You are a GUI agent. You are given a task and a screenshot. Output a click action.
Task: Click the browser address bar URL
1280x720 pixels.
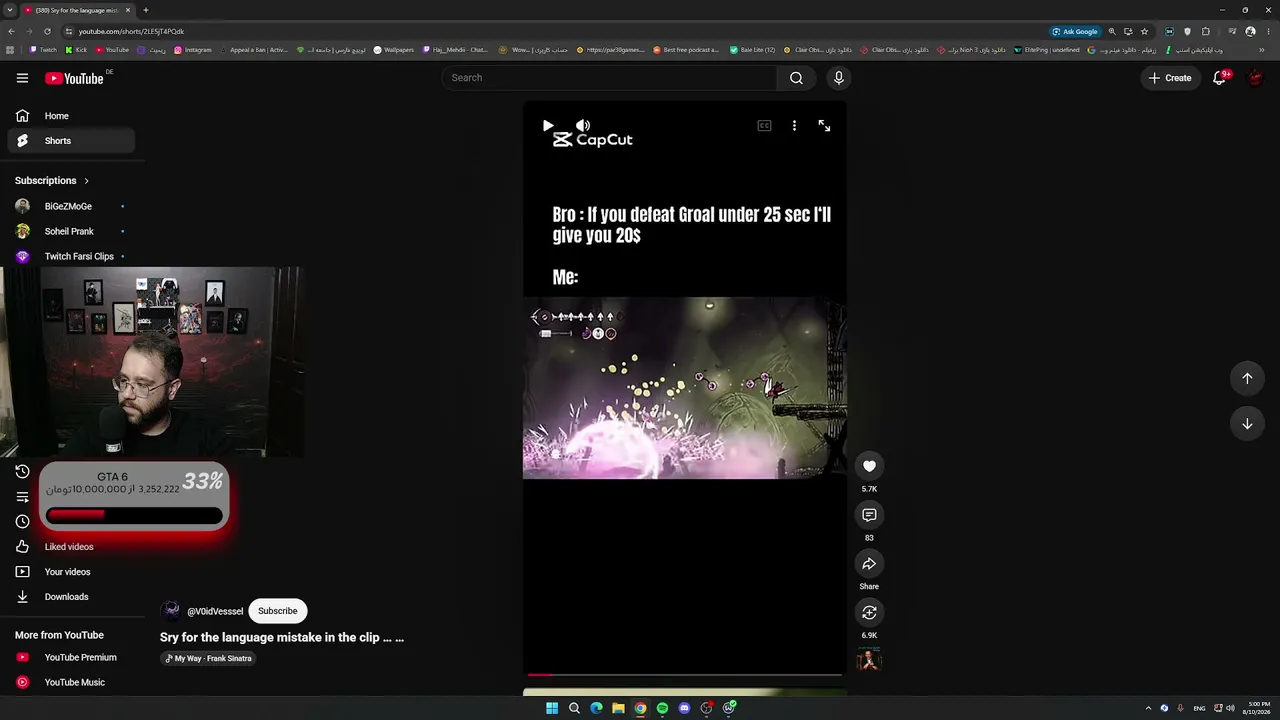131,31
